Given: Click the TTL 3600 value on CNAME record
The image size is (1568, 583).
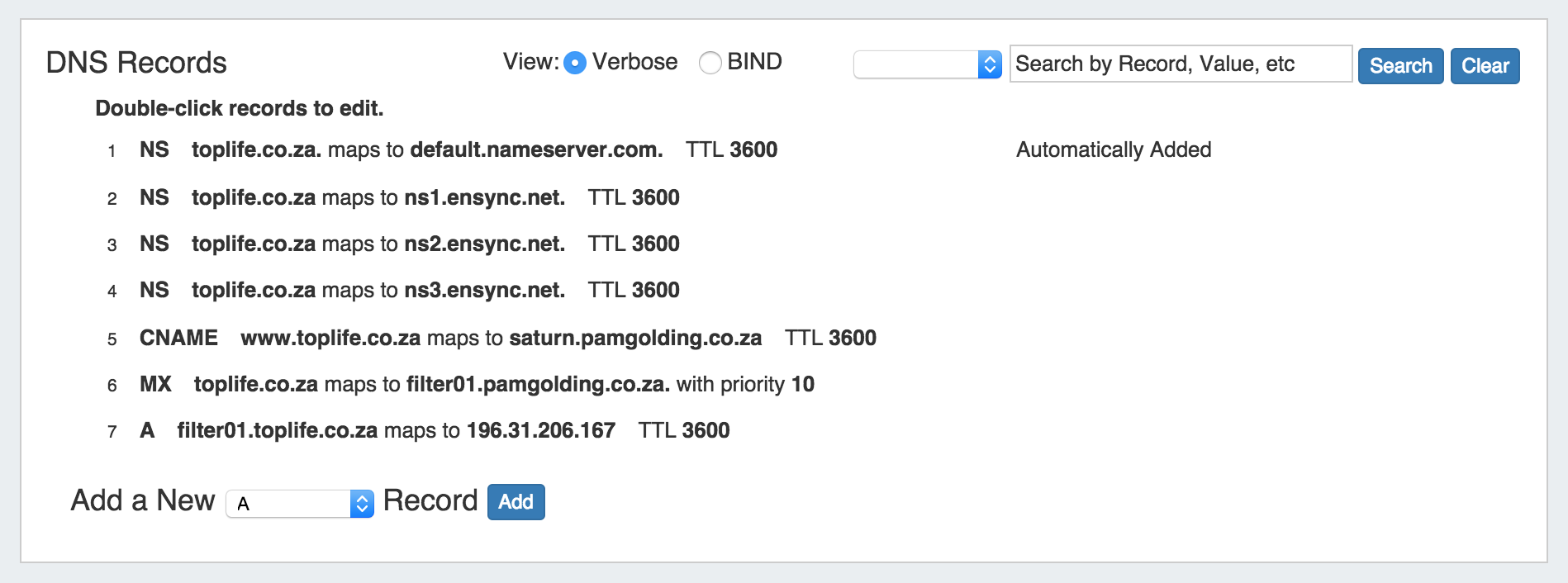Looking at the screenshot, I should coord(830,339).
